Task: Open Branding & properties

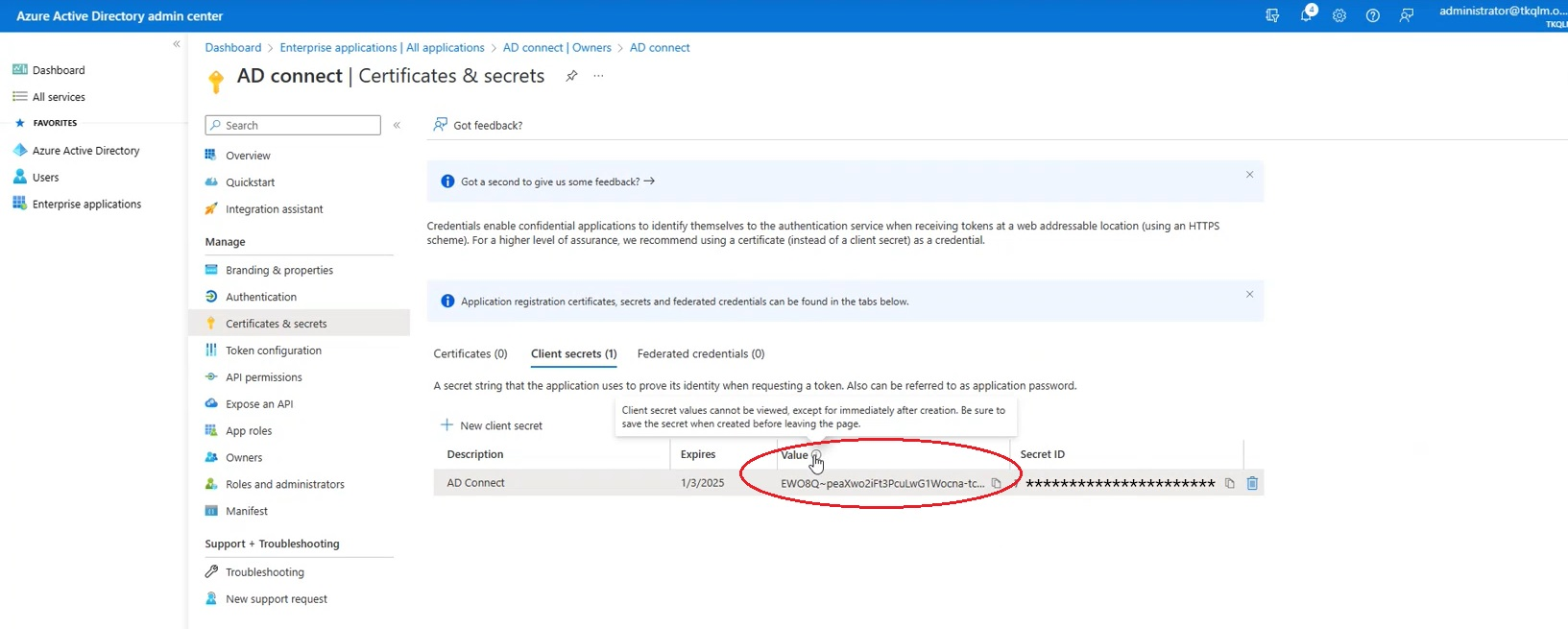Action: (278, 271)
